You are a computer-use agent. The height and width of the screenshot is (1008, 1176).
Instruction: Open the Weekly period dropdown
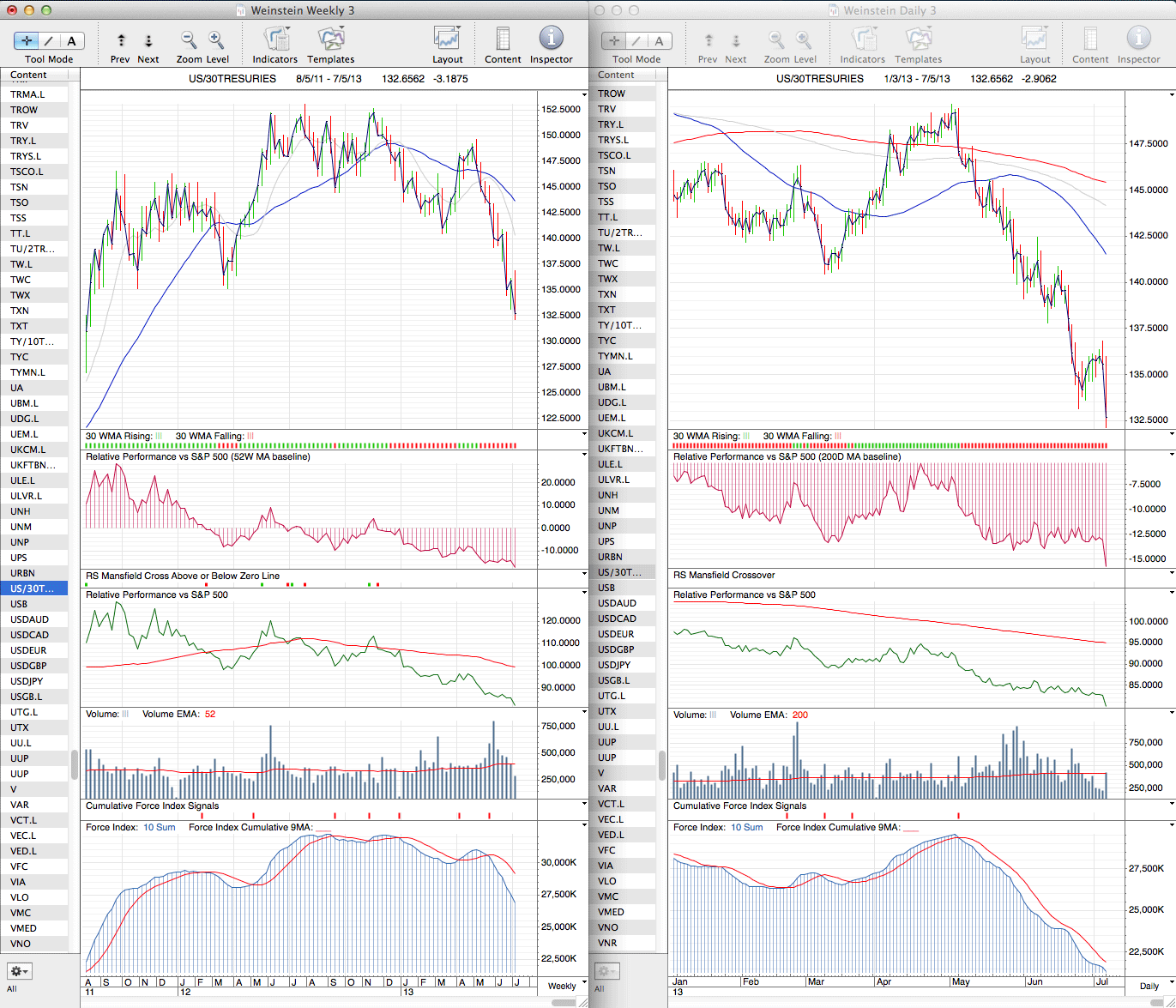coord(567,986)
